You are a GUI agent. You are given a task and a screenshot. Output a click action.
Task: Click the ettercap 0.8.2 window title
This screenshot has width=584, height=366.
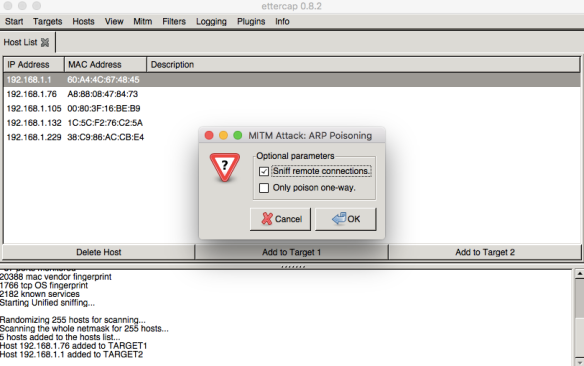291,6
